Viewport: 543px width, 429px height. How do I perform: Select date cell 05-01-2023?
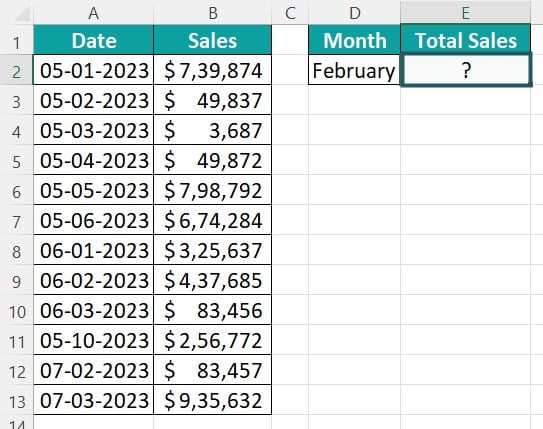point(94,70)
